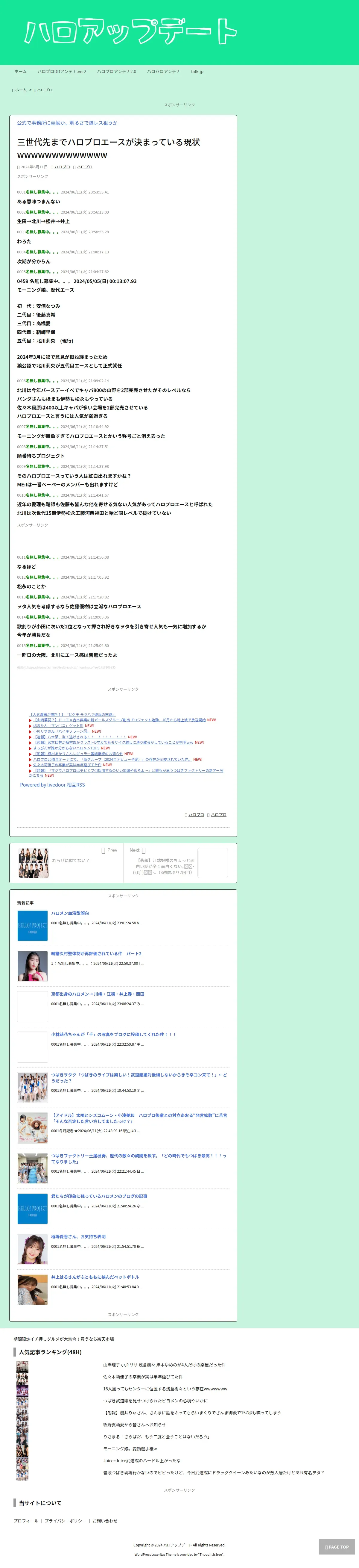Click the 井上はるさん article thumbnail
This screenshot has height=1568, width=359.
pos(32,1289)
